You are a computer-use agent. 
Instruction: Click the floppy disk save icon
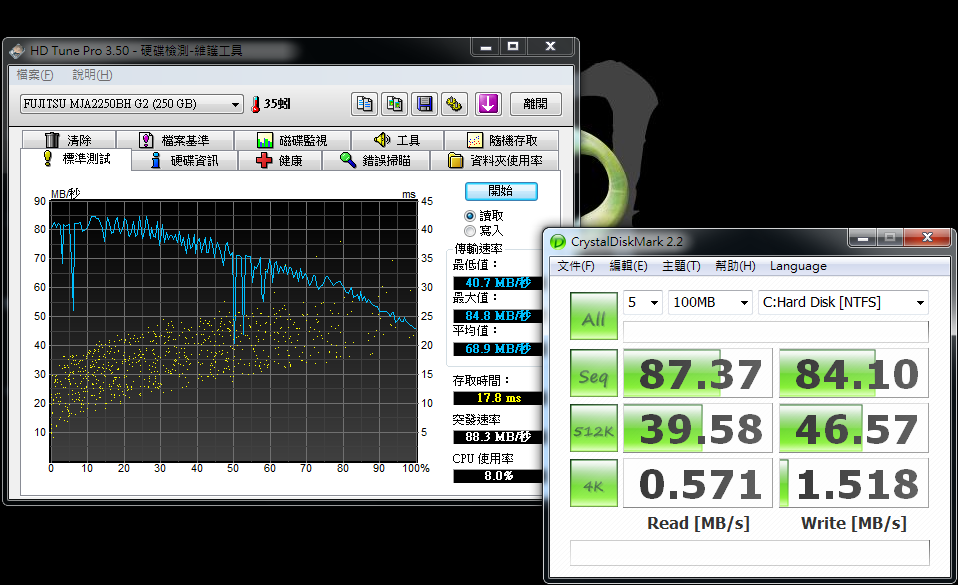425,104
